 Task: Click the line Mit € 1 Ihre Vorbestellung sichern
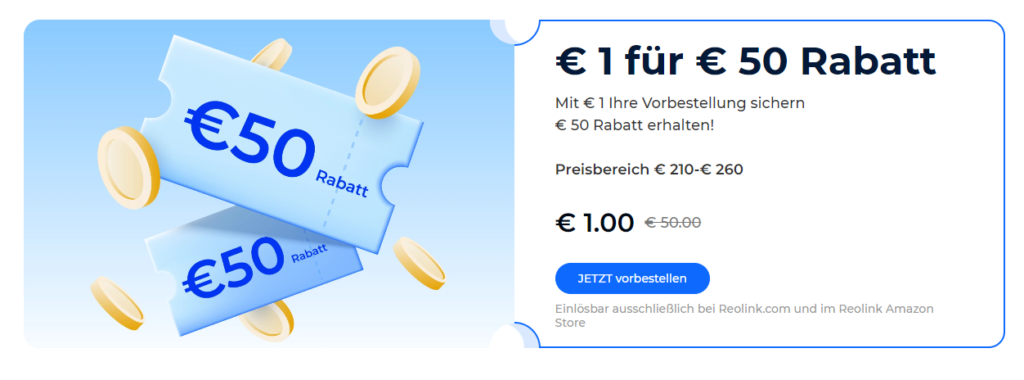click(x=680, y=103)
